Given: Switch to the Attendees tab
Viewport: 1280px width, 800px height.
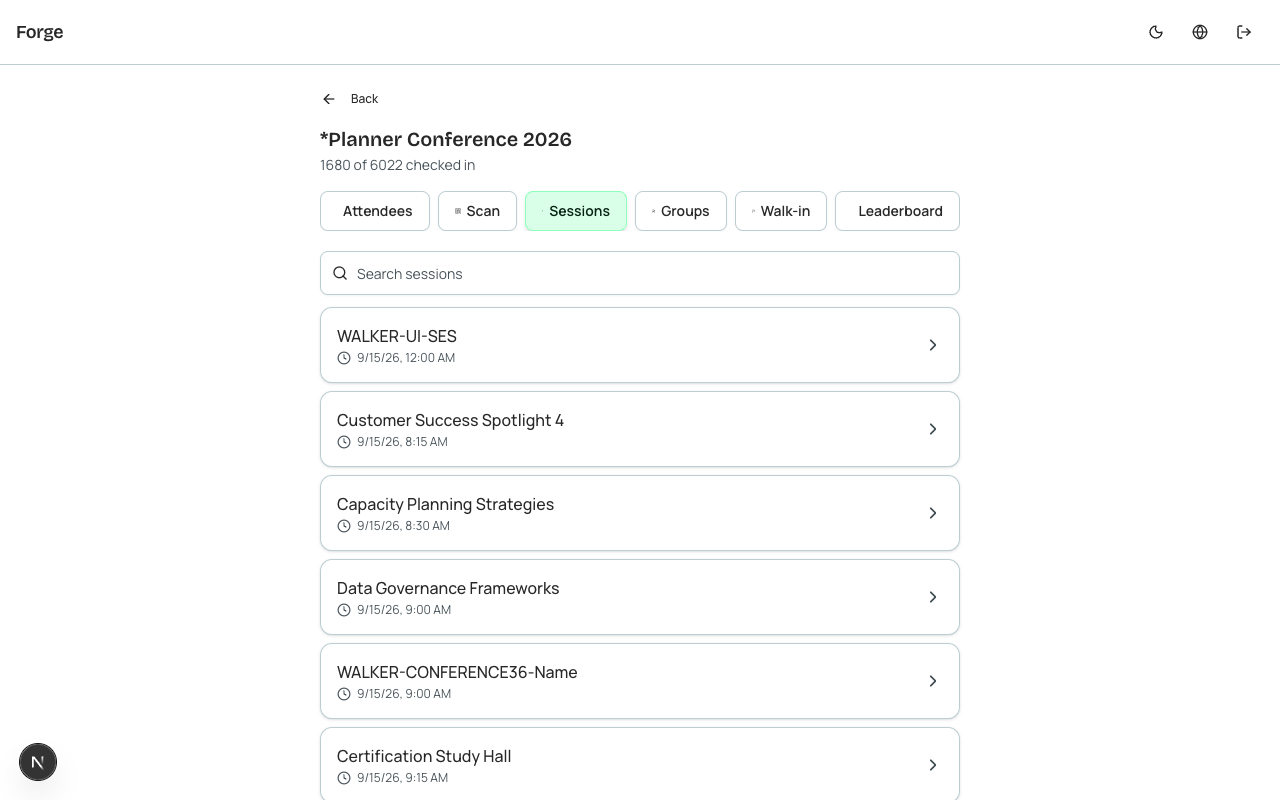Looking at the screenshot, I should [375, 211].
